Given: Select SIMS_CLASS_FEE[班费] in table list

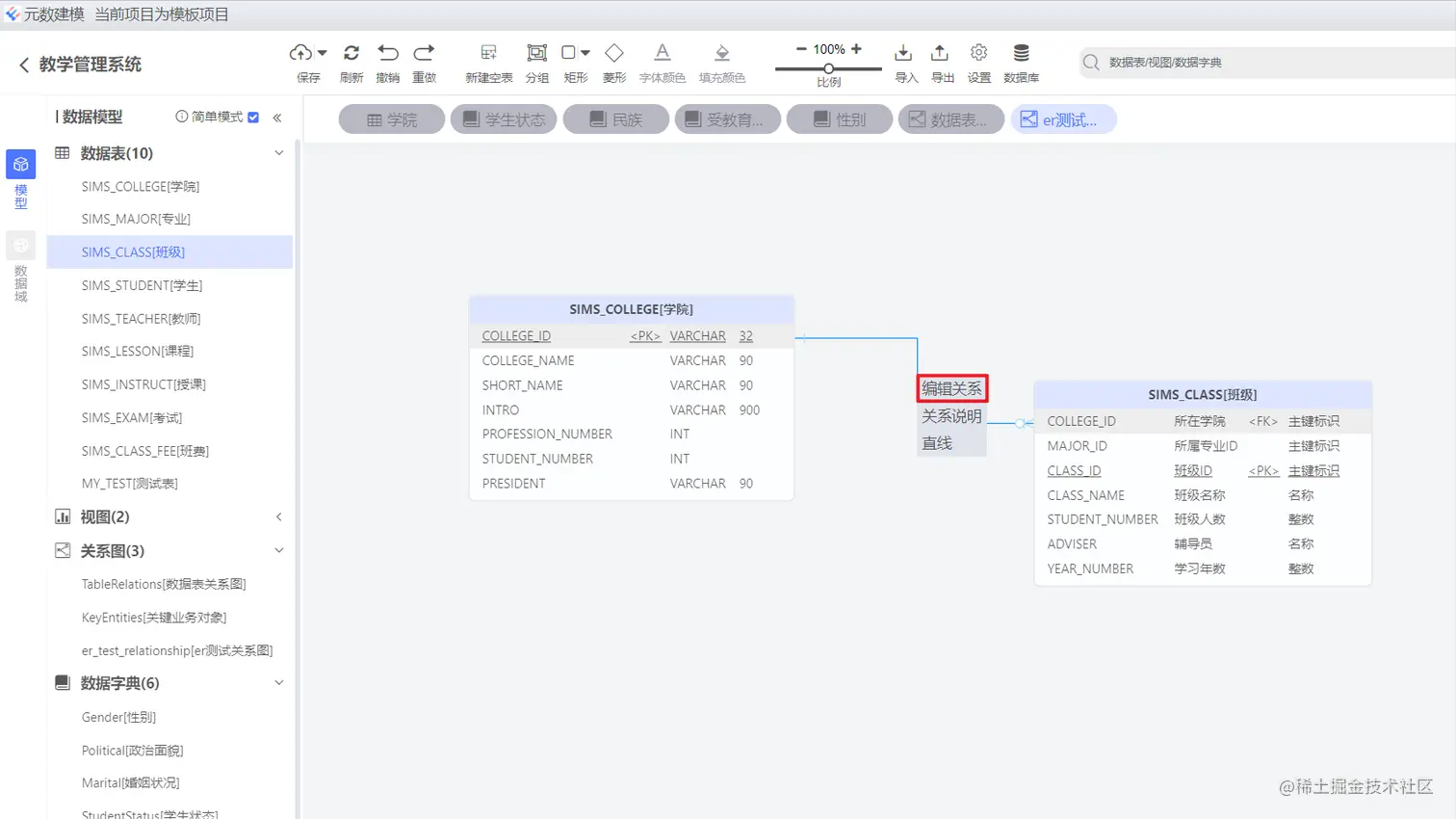Looking at the screenshot, I should pyautogui.click(x=145, y=451).
